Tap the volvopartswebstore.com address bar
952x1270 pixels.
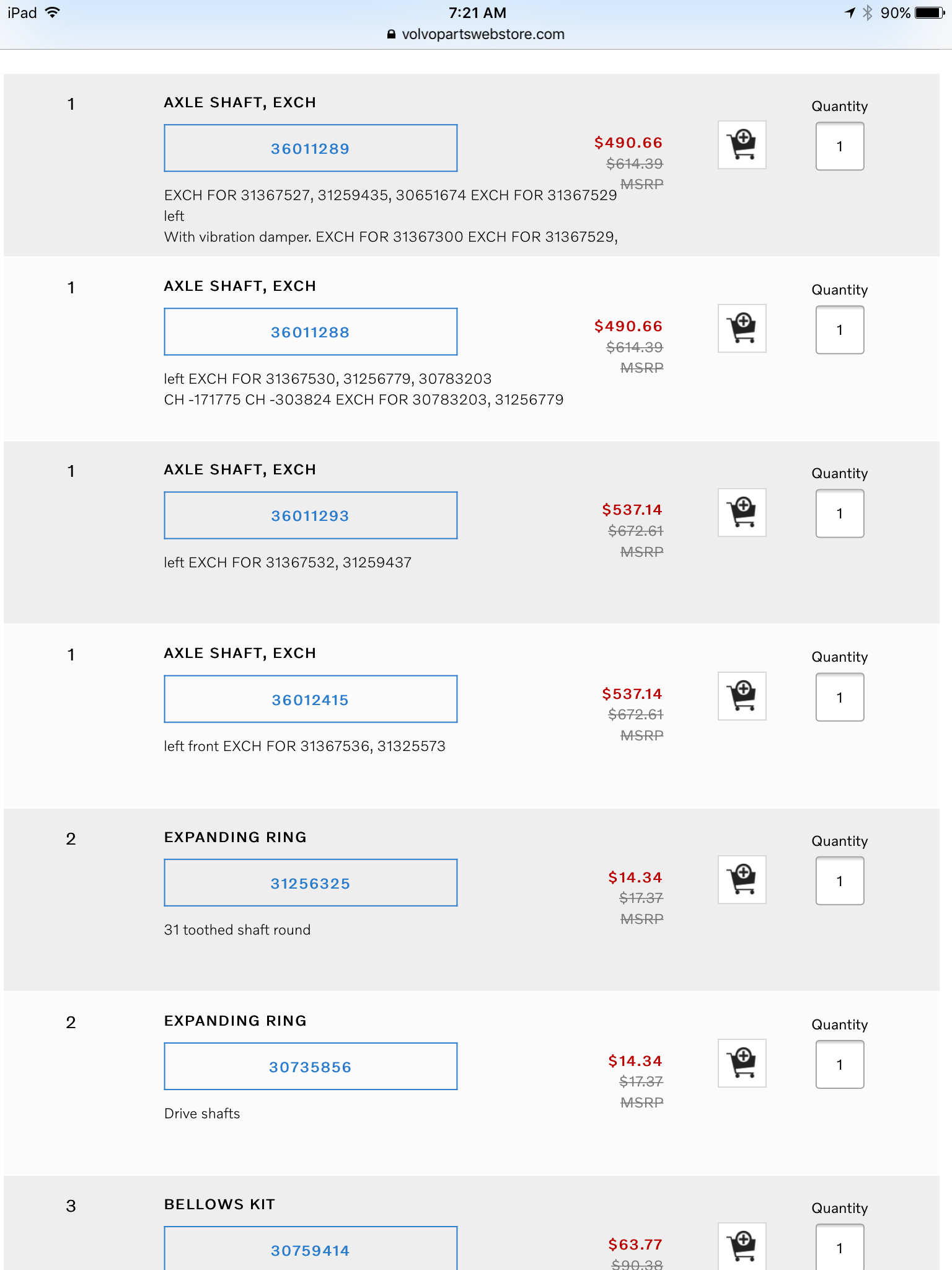pyautogui.click(x=482, y=35)
